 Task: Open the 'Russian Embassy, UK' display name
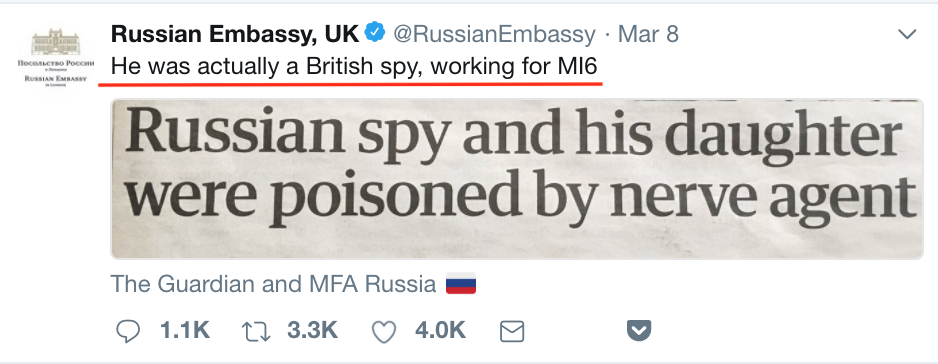tap(235, 34)
